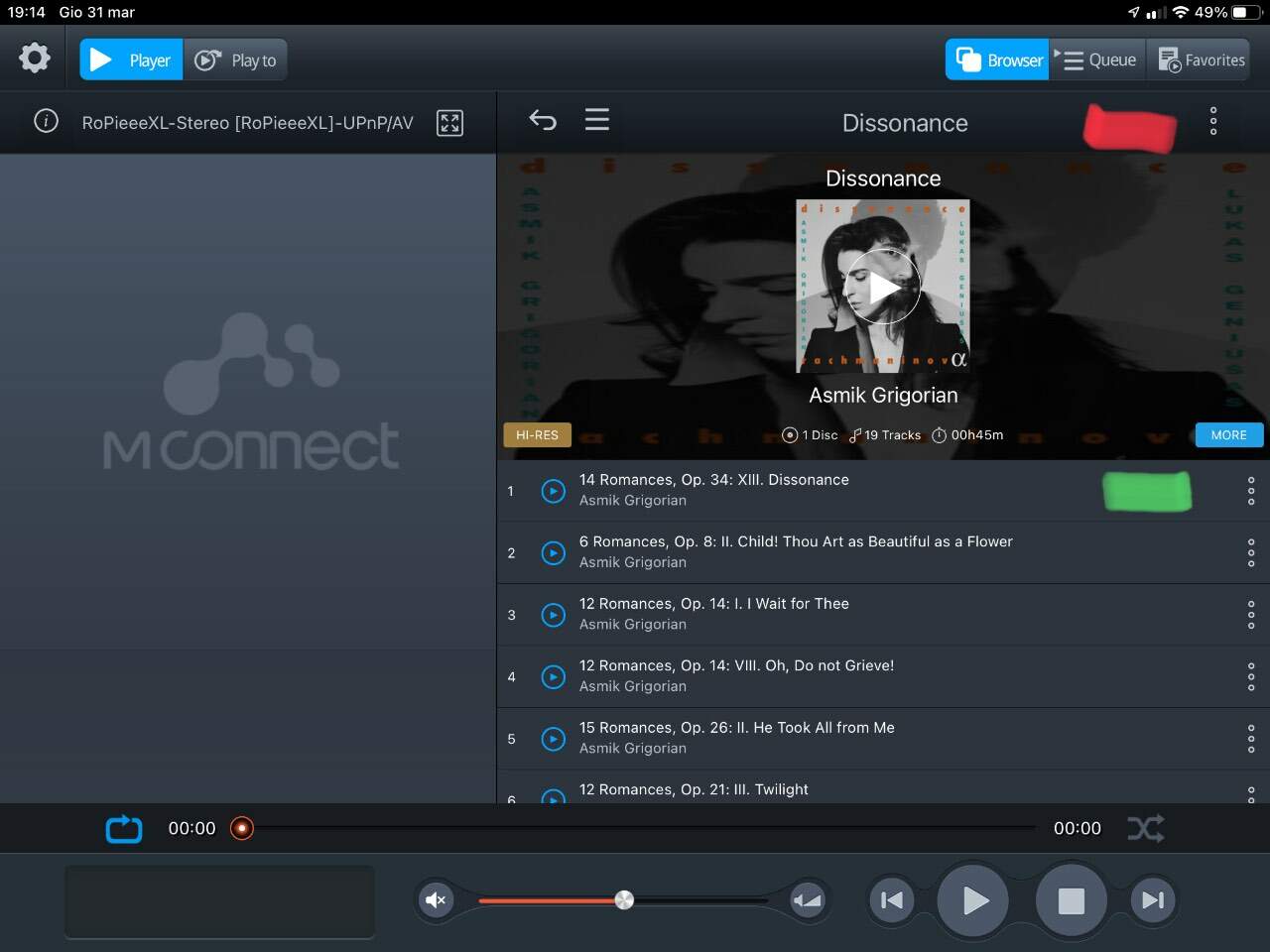The image size is (1270, 952).
Task: Click the HI-RES badge
Action: [x=537, y=435]
